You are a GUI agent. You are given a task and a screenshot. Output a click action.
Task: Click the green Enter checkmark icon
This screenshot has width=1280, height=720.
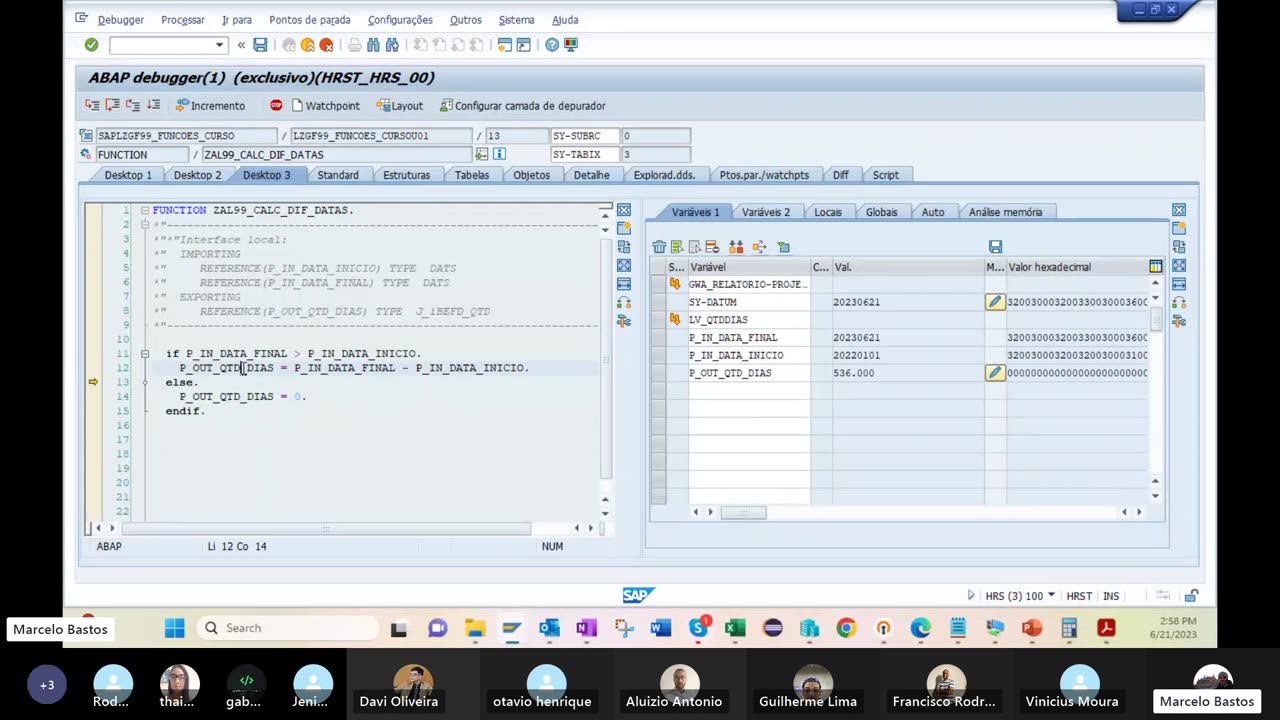tap(91, 45)
